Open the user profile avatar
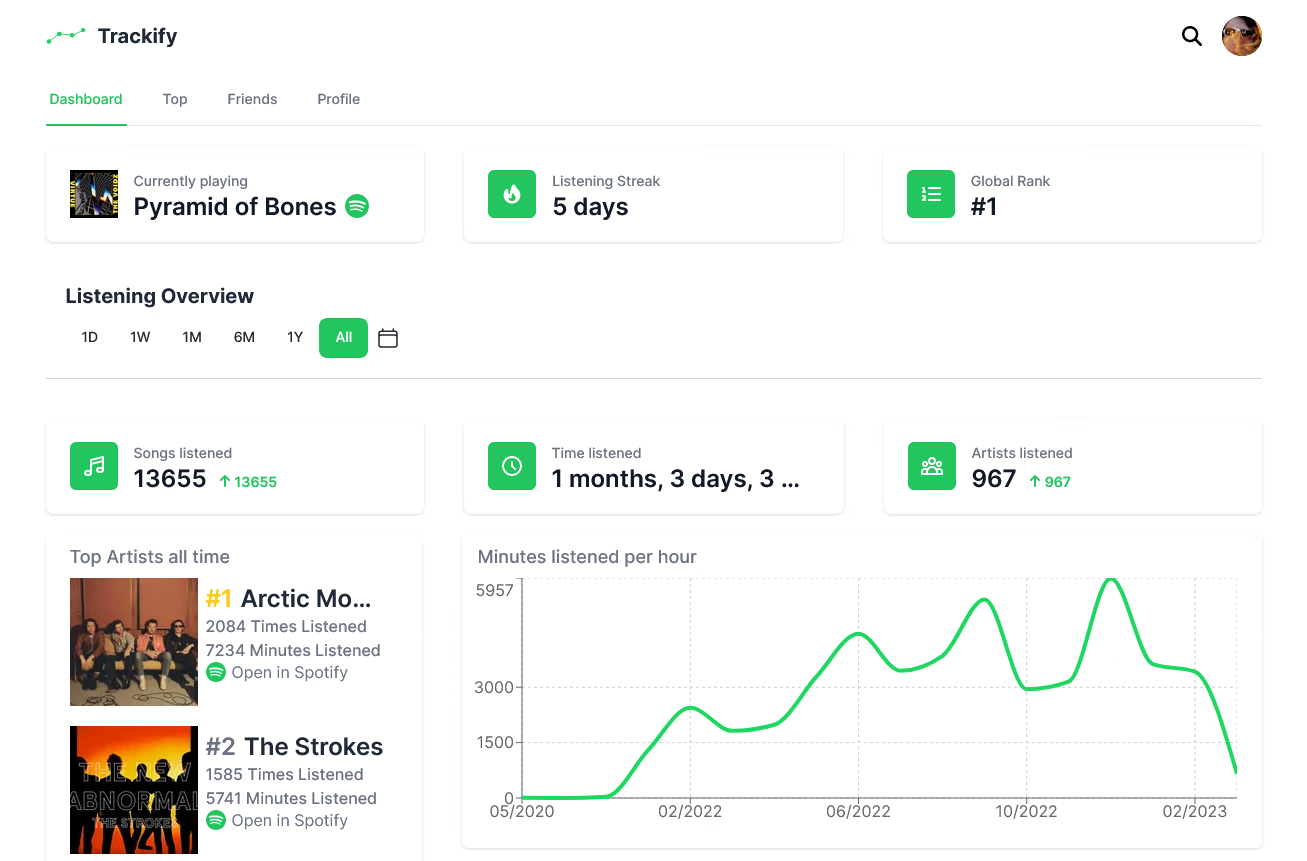Image resolution: width=1307 pixels, height=861 pixels. point(1241,36)
